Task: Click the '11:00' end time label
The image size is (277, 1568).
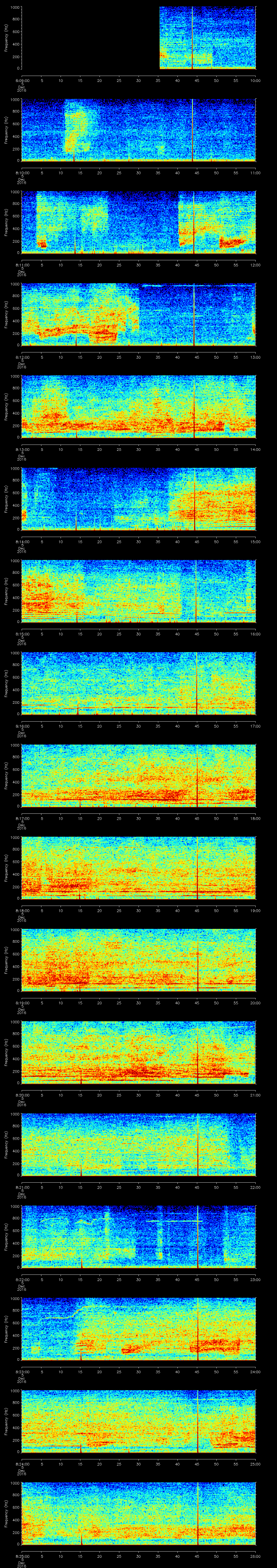Action: [x=255, y=173]
